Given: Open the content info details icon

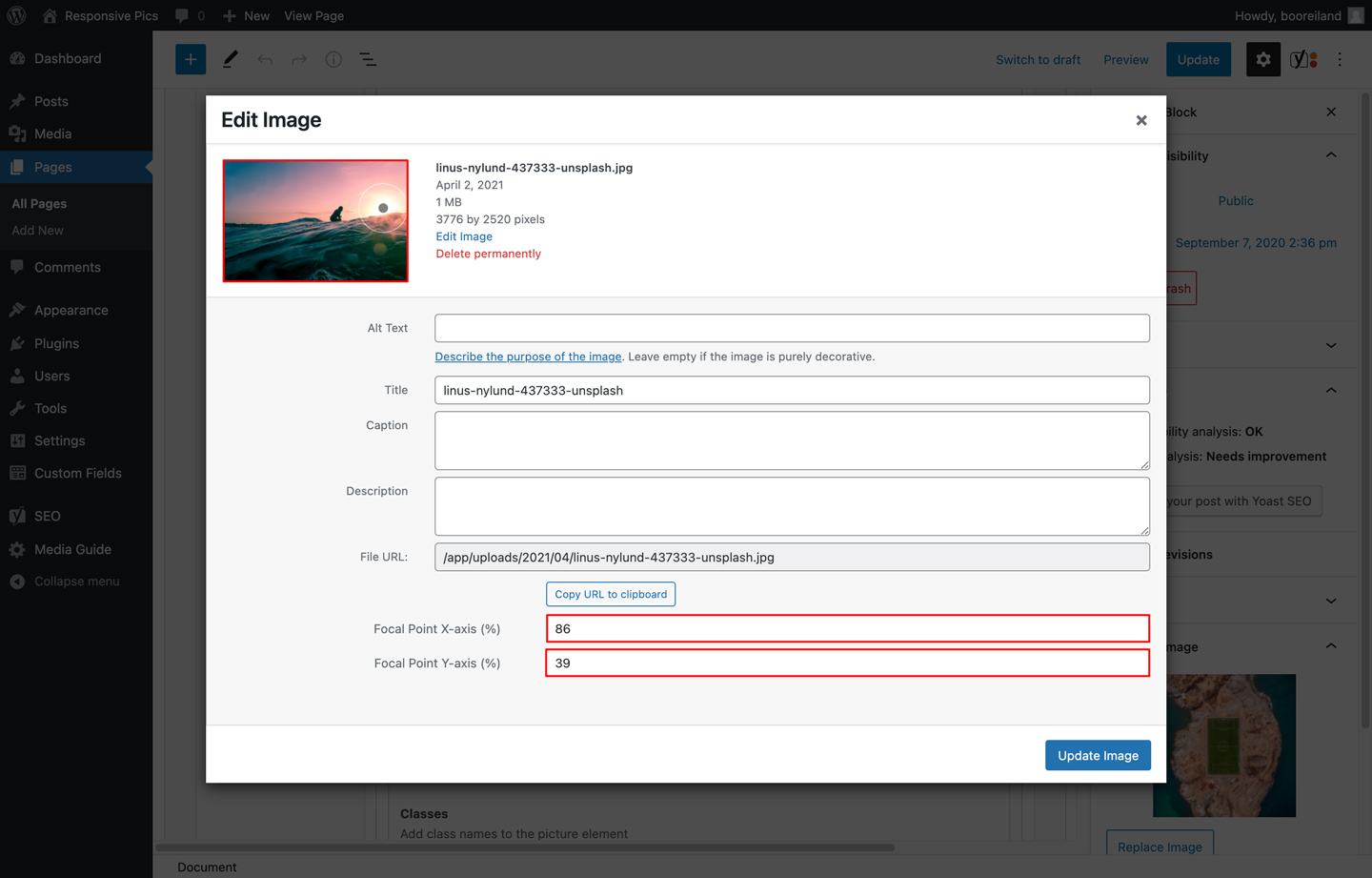Looking at the screenshot, I should click(333, 59).
